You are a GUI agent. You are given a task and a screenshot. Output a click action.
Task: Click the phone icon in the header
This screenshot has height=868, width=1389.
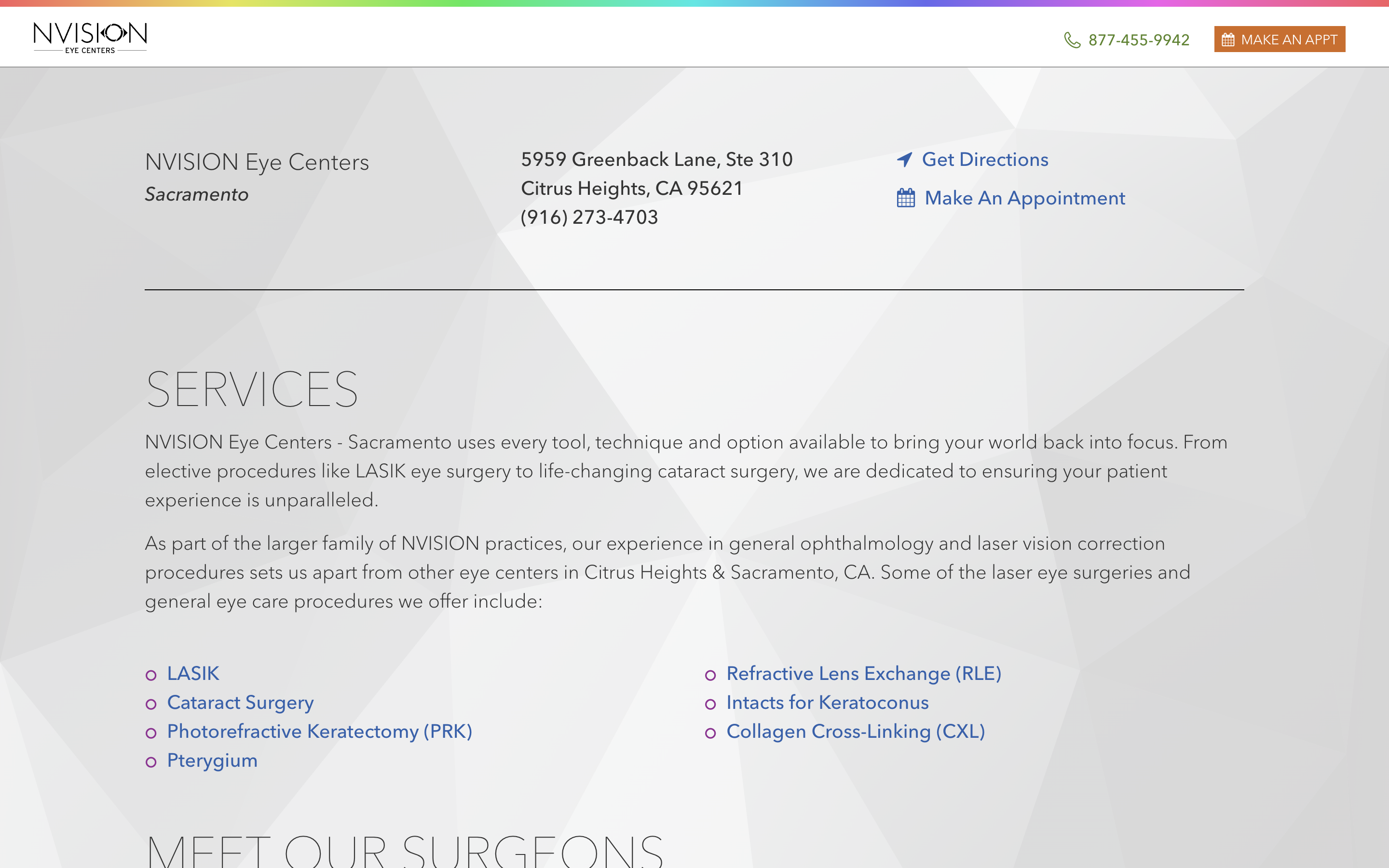pyautogui.click(x=1072, y=40)
